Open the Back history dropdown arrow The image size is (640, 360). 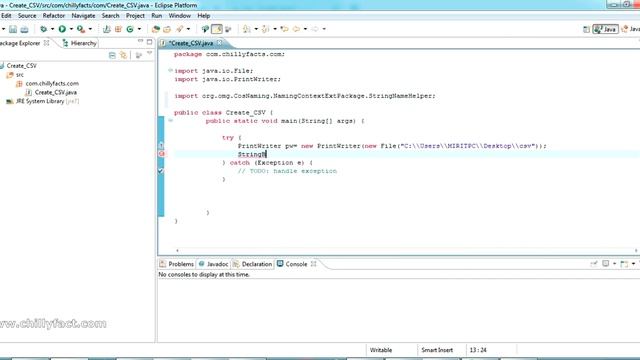click(305, 29)
